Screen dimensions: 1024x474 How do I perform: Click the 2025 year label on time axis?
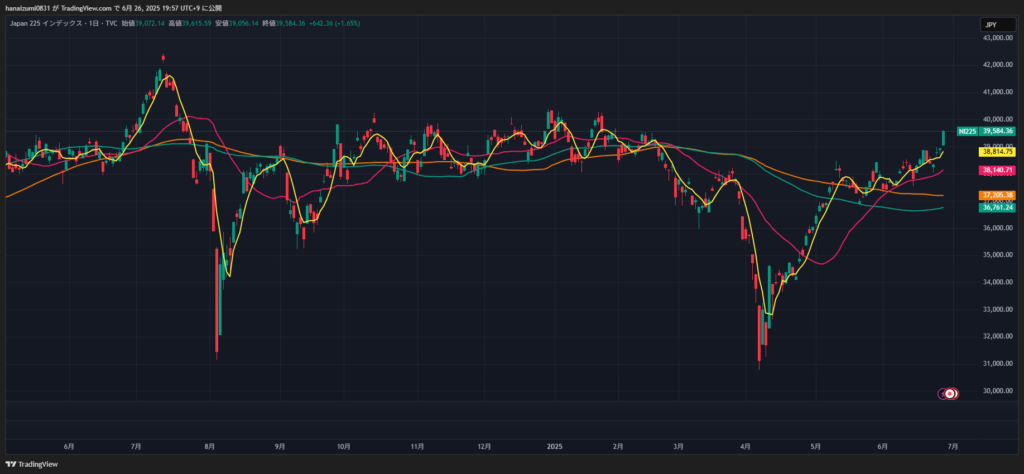[554, 447]
